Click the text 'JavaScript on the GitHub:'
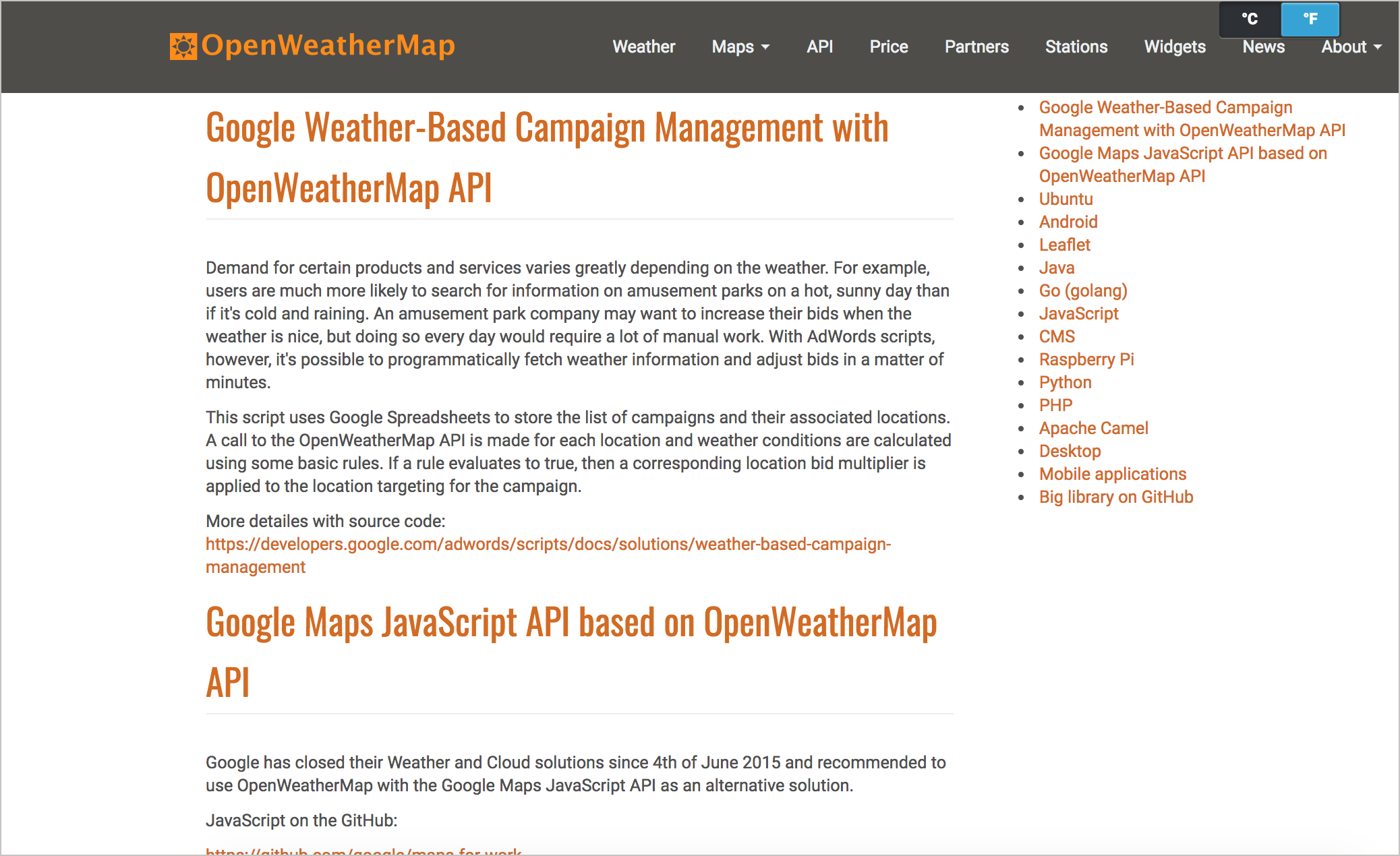Screen dimensions: 1400x856 pyautogui.click(x=301, y=820)
